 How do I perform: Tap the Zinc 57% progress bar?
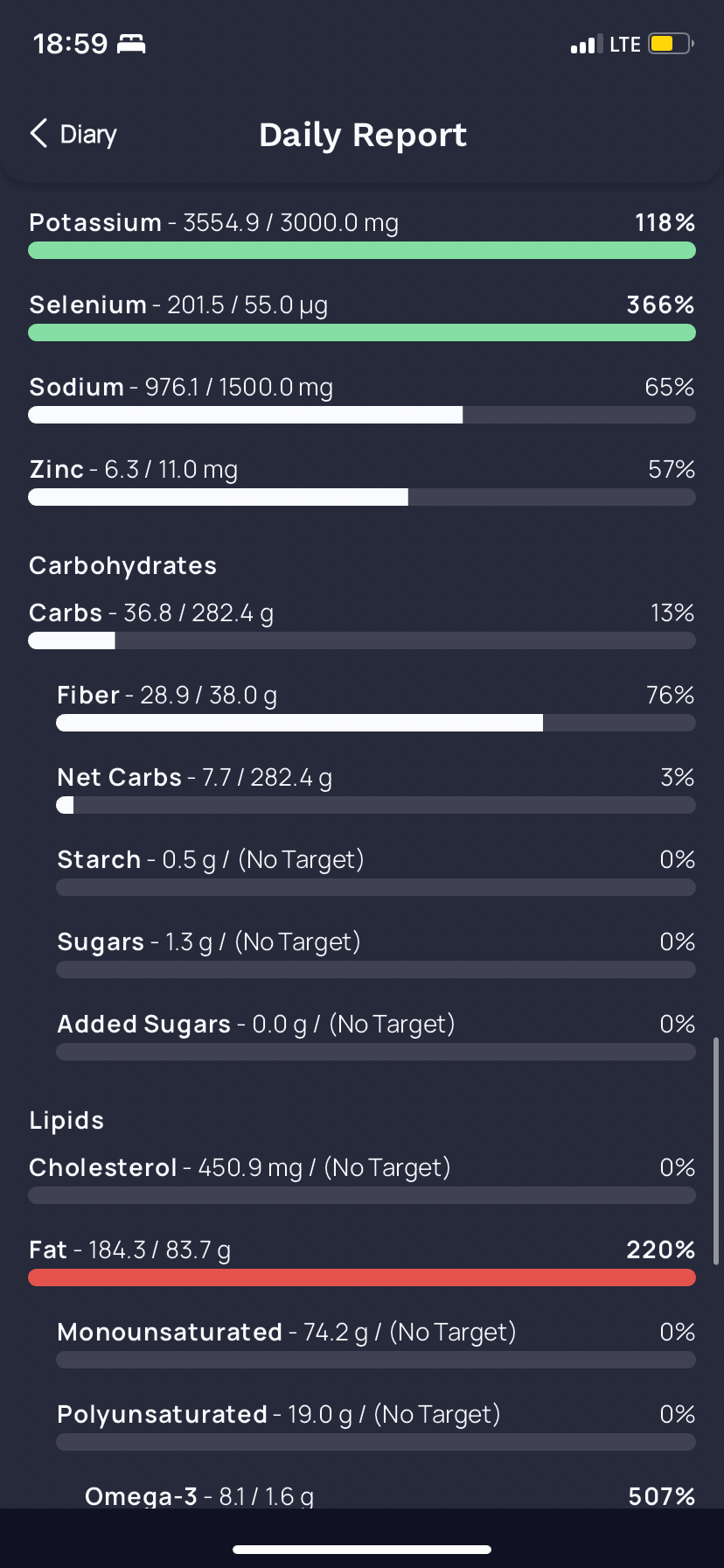click(362, 497)
